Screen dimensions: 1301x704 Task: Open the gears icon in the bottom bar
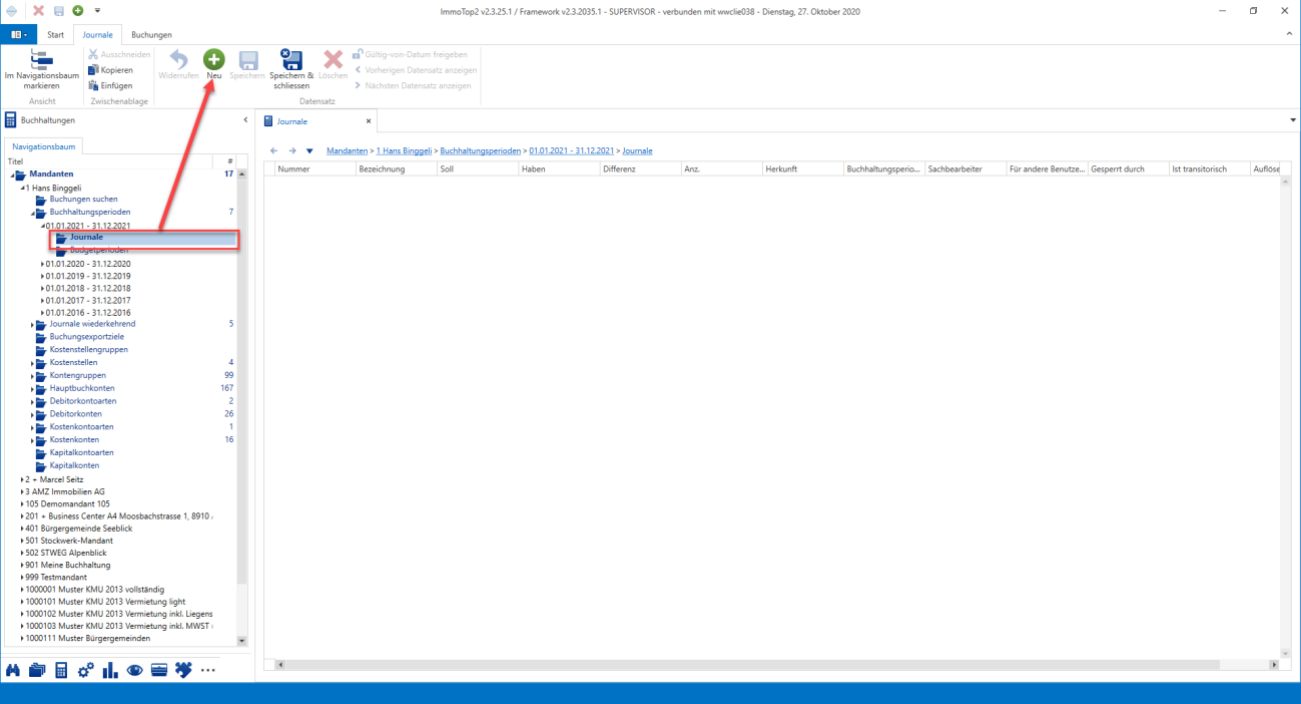(86, 670)
